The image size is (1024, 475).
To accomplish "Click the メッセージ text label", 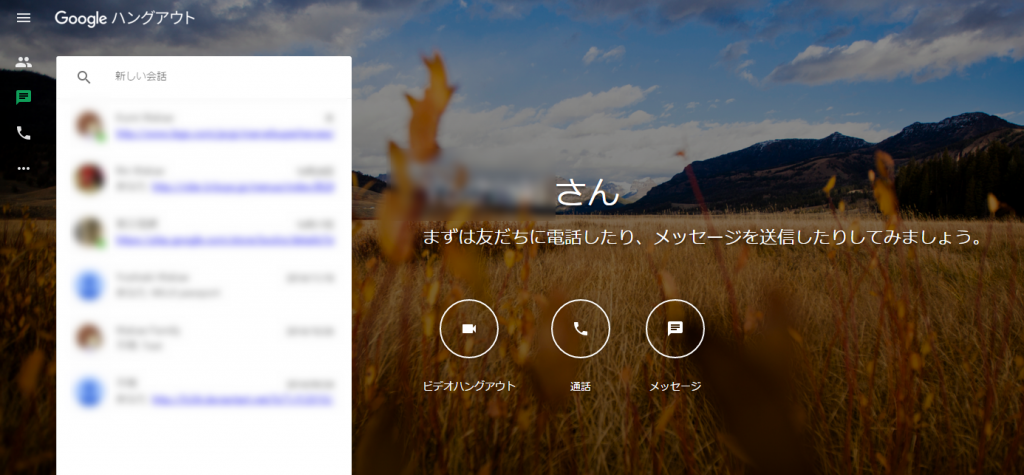I will pos(675,386).
